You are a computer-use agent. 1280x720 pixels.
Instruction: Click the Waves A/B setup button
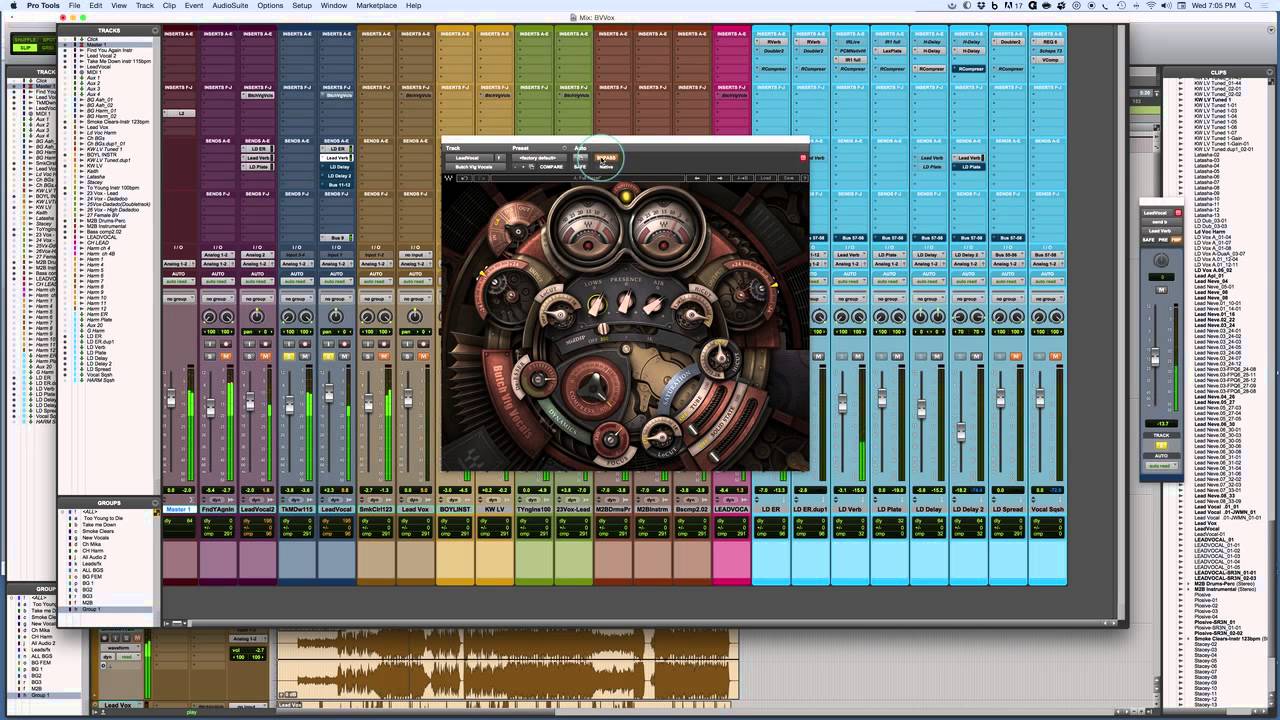click(x=741, y=178)
